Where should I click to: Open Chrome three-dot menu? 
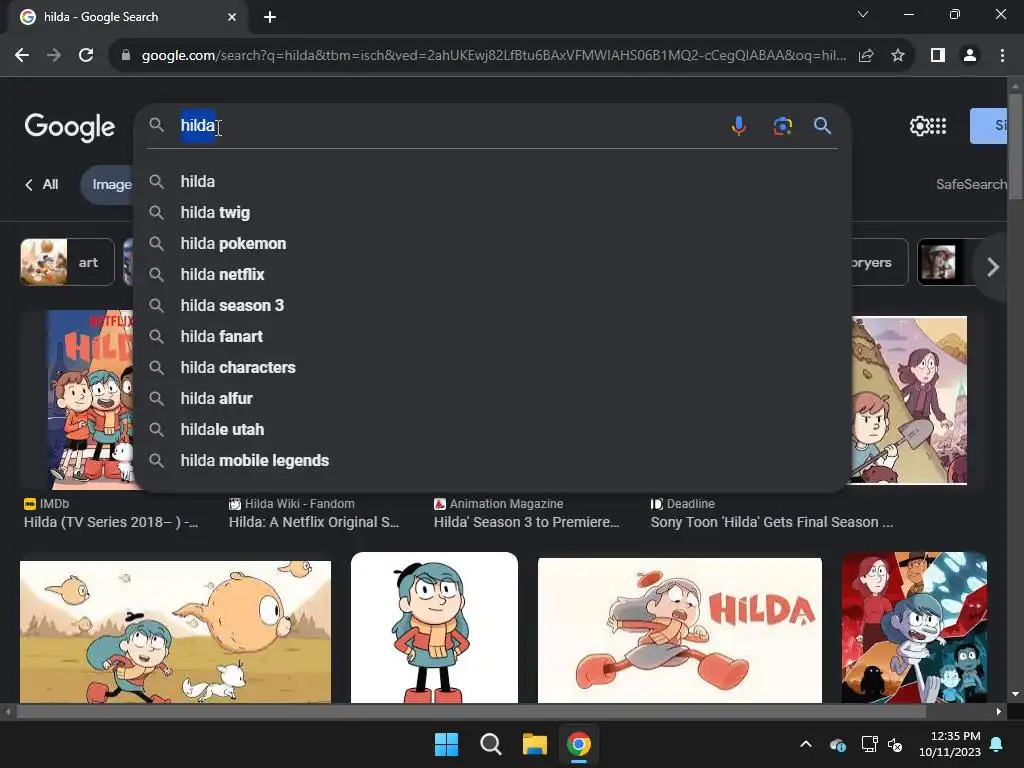pos(1002,56)
